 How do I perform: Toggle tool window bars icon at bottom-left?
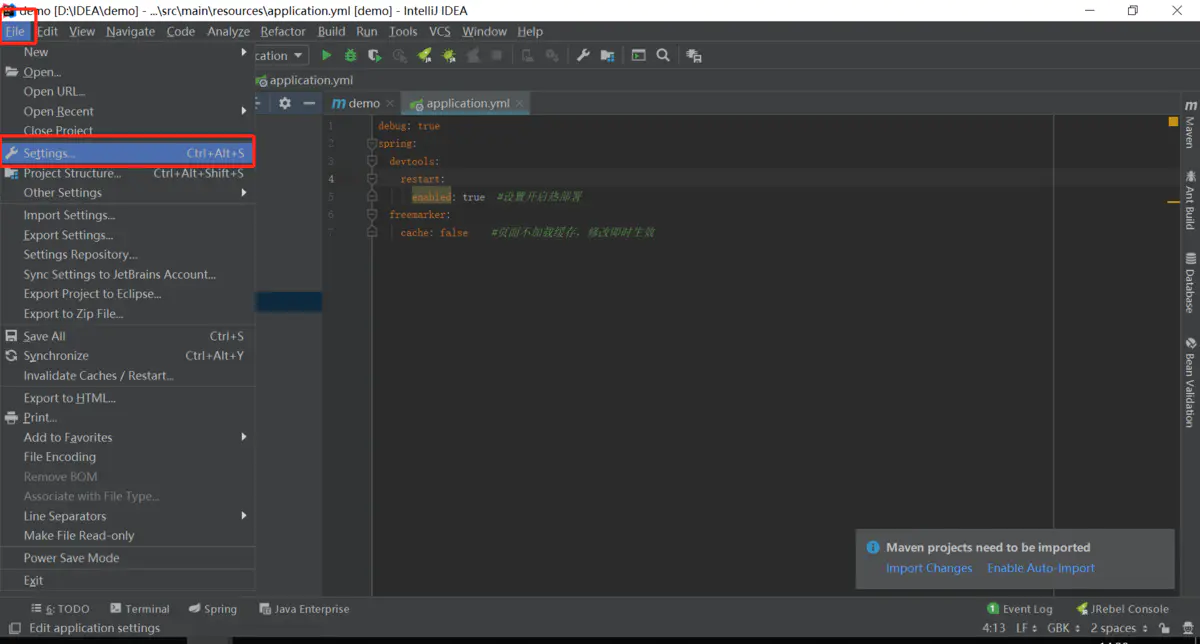point(14,628)
